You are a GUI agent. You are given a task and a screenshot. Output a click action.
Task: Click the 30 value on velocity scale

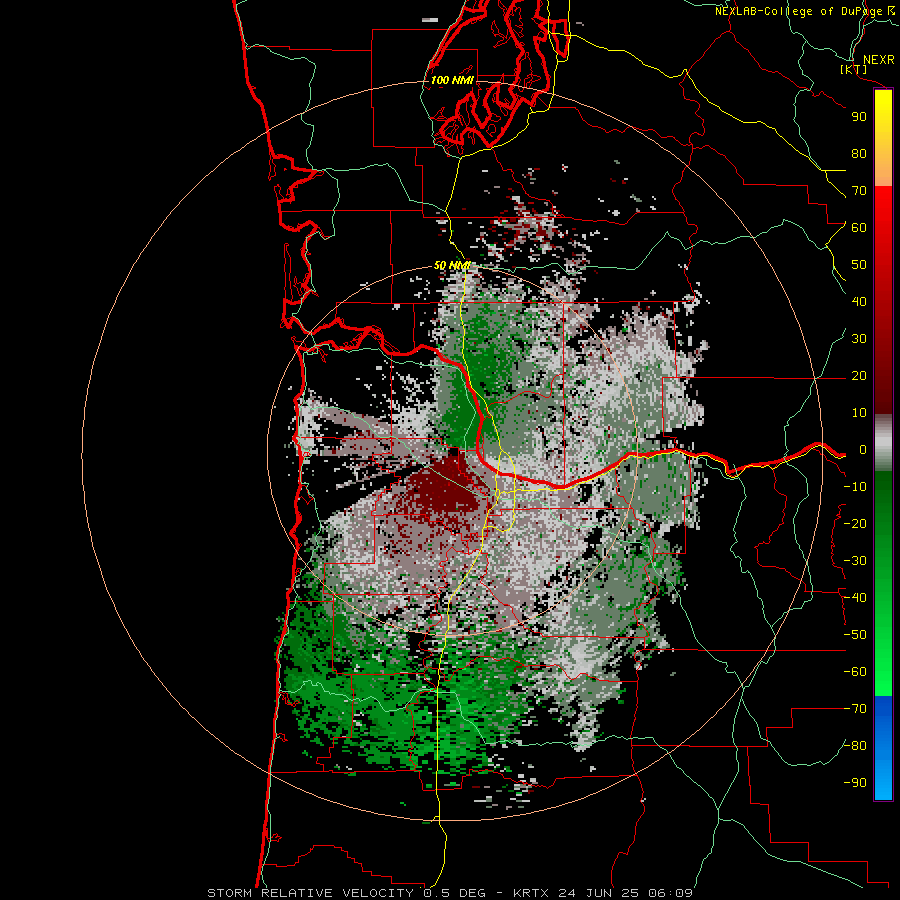click(x=859, y=339)
